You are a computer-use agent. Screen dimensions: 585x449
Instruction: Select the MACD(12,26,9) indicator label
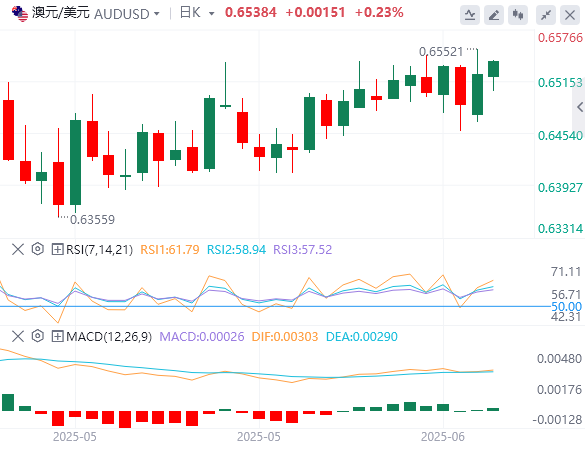(109, 337)
